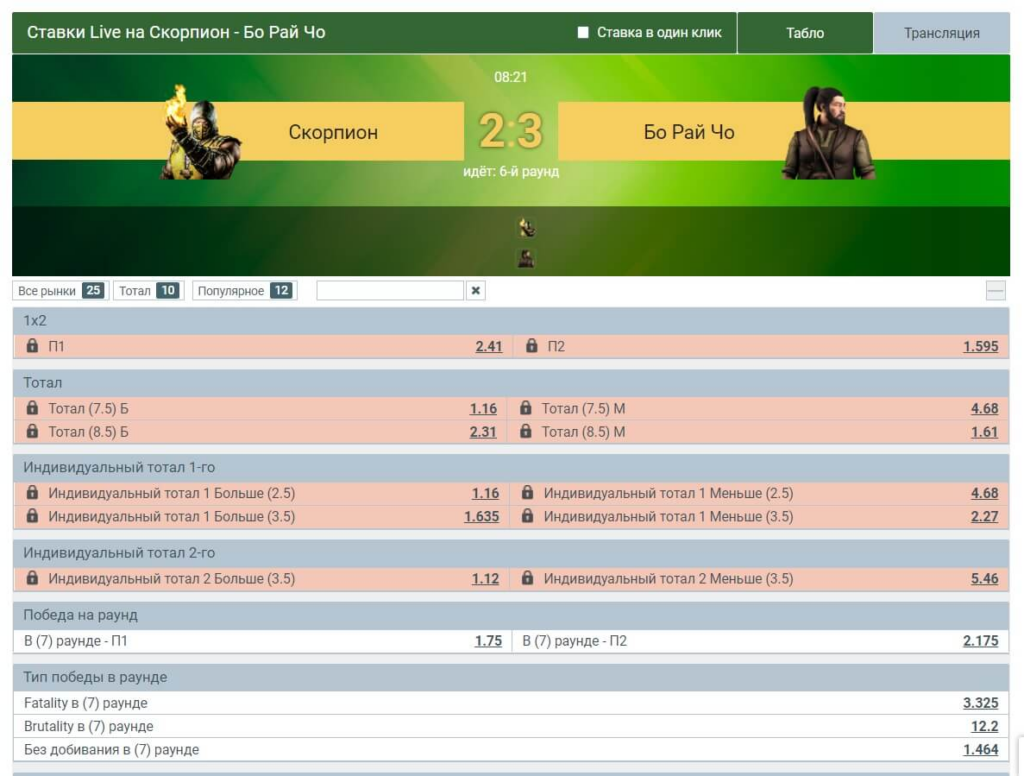Select Fatality в (7) раунде odds 3.325

[x=980, y=703]
